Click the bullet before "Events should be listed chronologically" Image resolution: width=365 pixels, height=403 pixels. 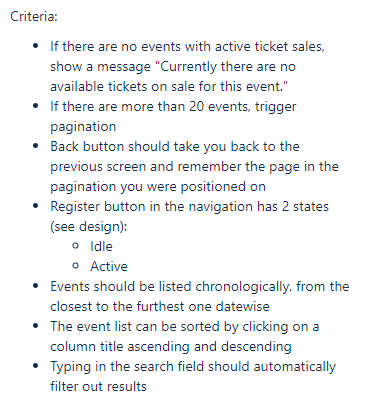(36, 286)
